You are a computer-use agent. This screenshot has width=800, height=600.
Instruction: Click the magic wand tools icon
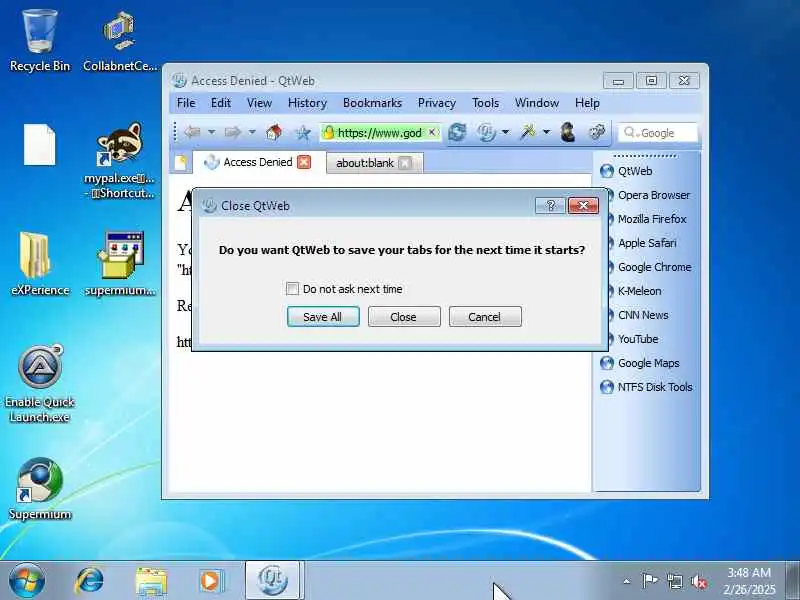click(528, 132)
